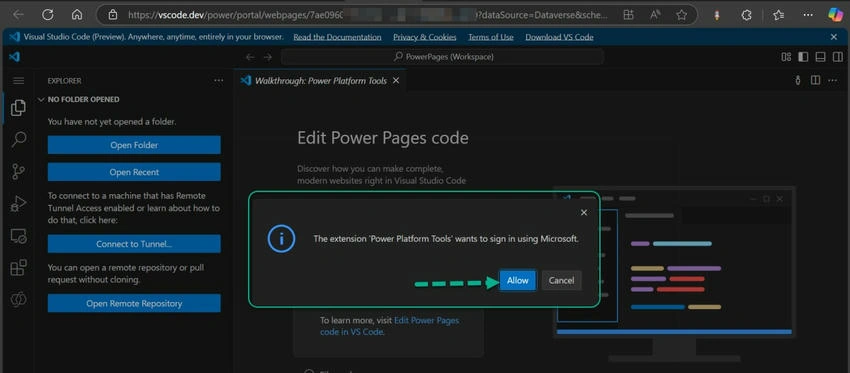
Task: Dismiss the Visual Studio Code preview banner
Action: tap(834, 37)
